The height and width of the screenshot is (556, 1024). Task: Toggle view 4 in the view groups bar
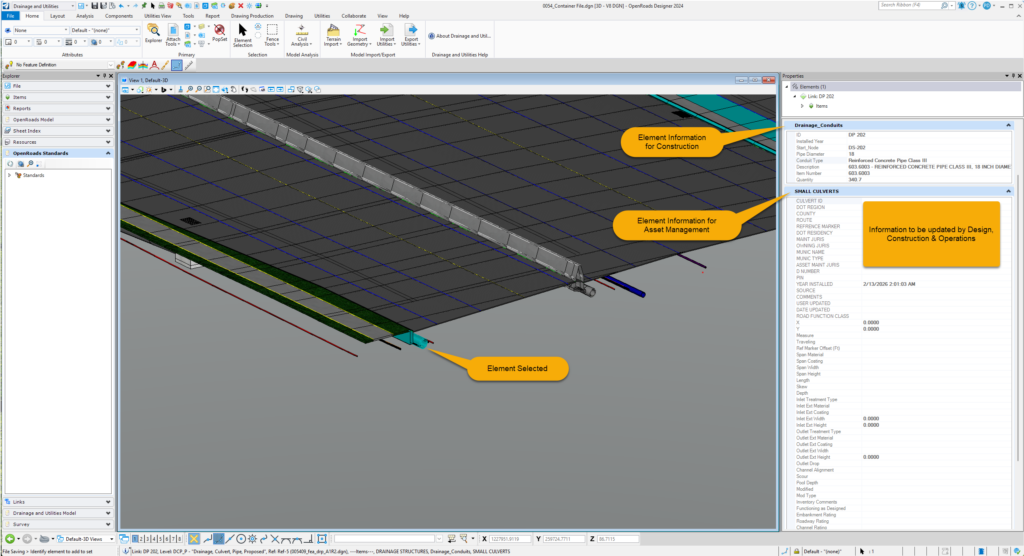[x=154, y=539]
